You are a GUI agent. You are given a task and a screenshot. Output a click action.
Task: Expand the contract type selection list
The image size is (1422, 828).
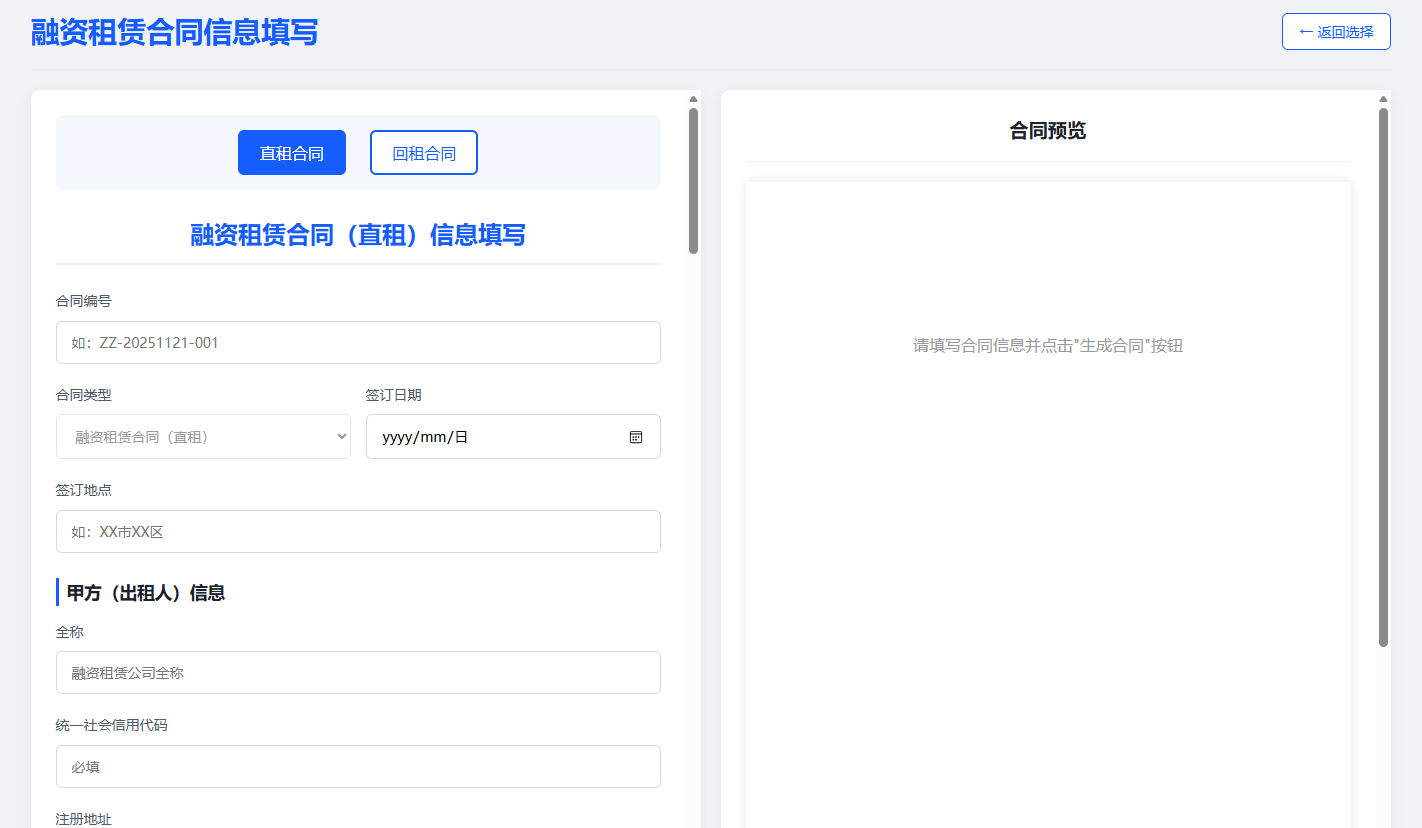click(x=204, y=436)
